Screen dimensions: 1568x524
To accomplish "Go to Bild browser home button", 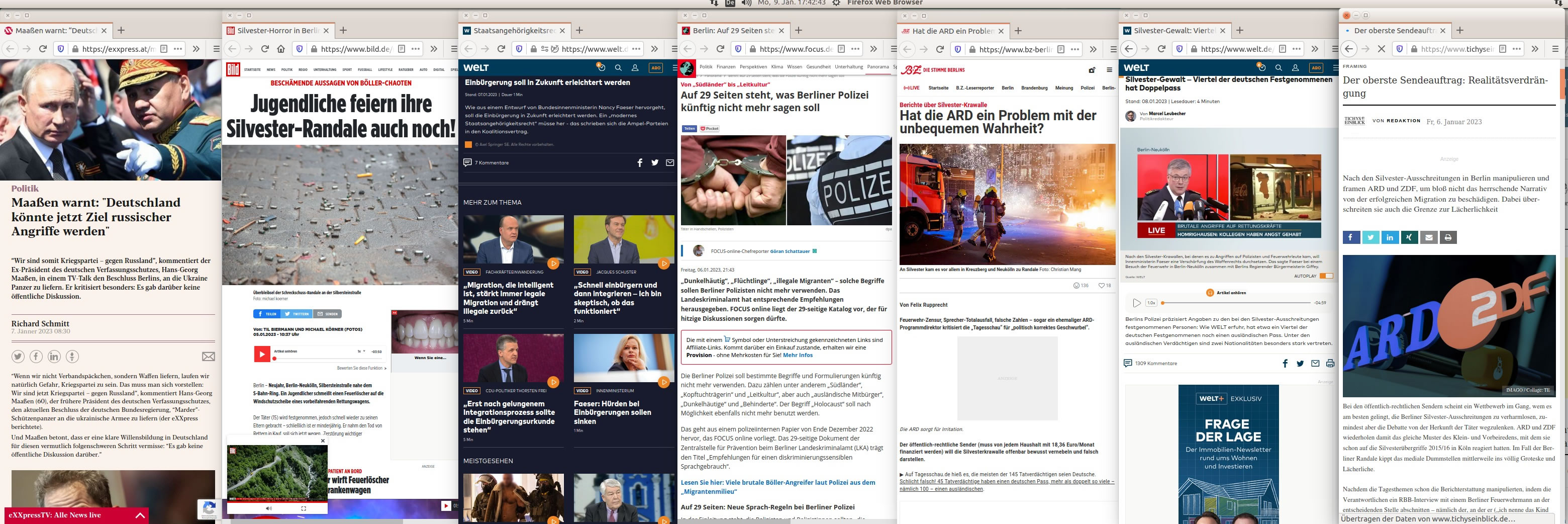I will 280,49.
